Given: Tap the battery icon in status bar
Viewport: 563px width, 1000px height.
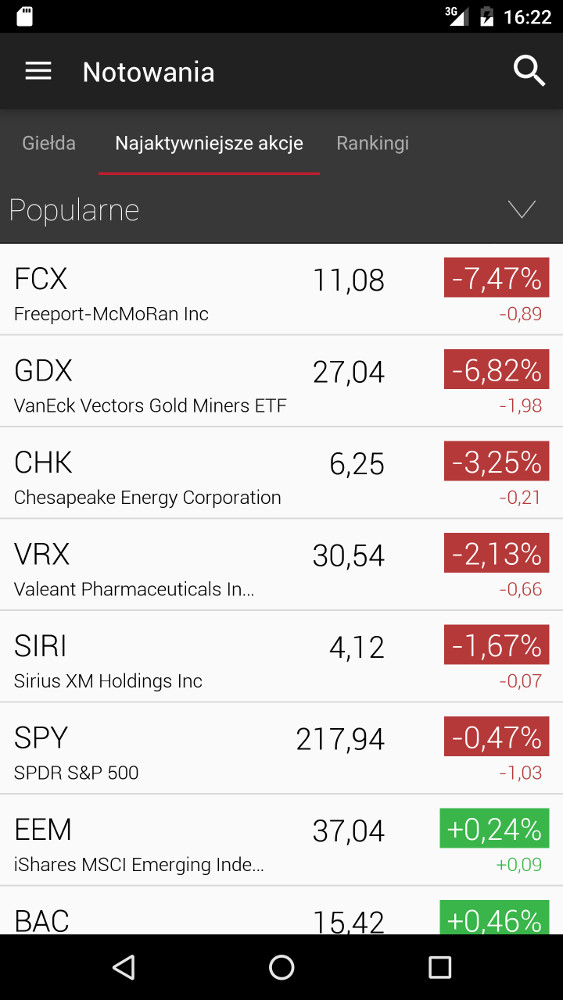Looking at the screenshot, I should pyautogui.click(x=486, y=17).
